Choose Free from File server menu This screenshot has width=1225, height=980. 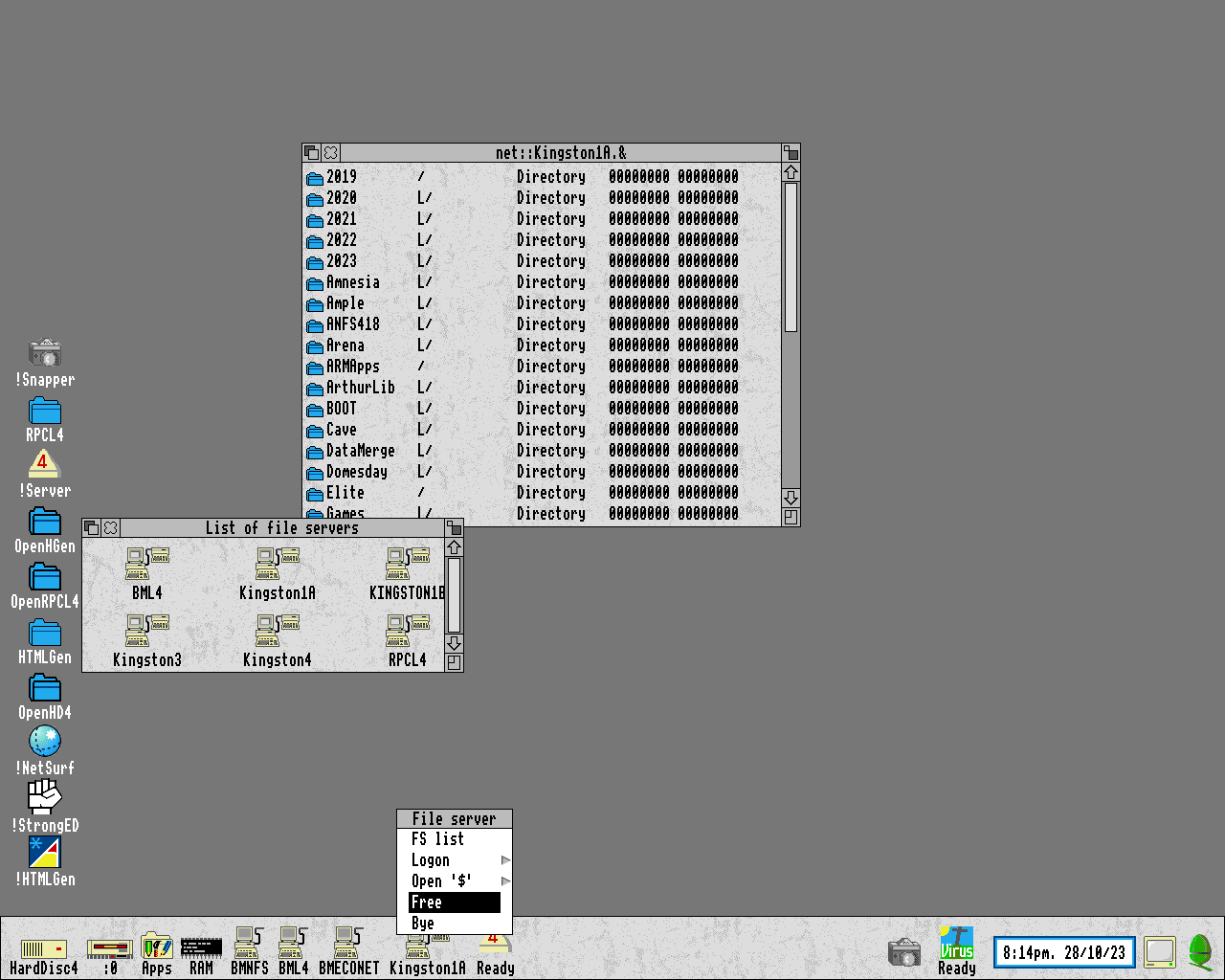454,902
